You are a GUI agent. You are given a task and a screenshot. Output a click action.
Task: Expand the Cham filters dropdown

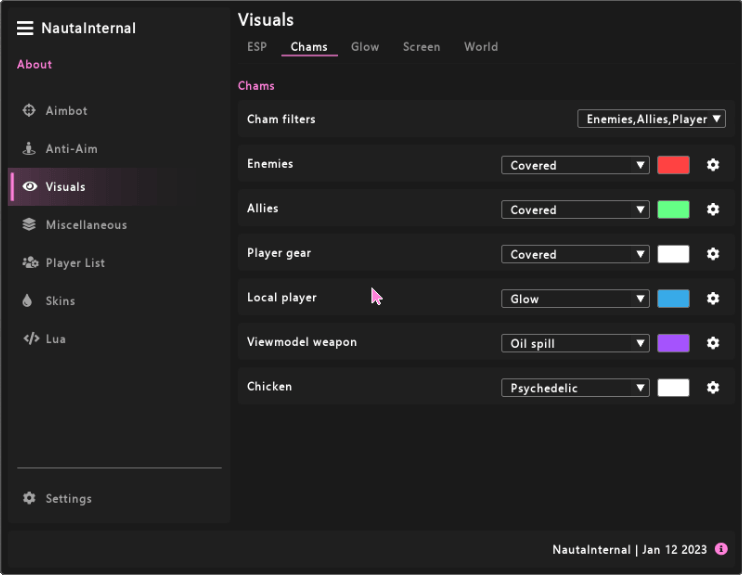(x=651, y=119)
